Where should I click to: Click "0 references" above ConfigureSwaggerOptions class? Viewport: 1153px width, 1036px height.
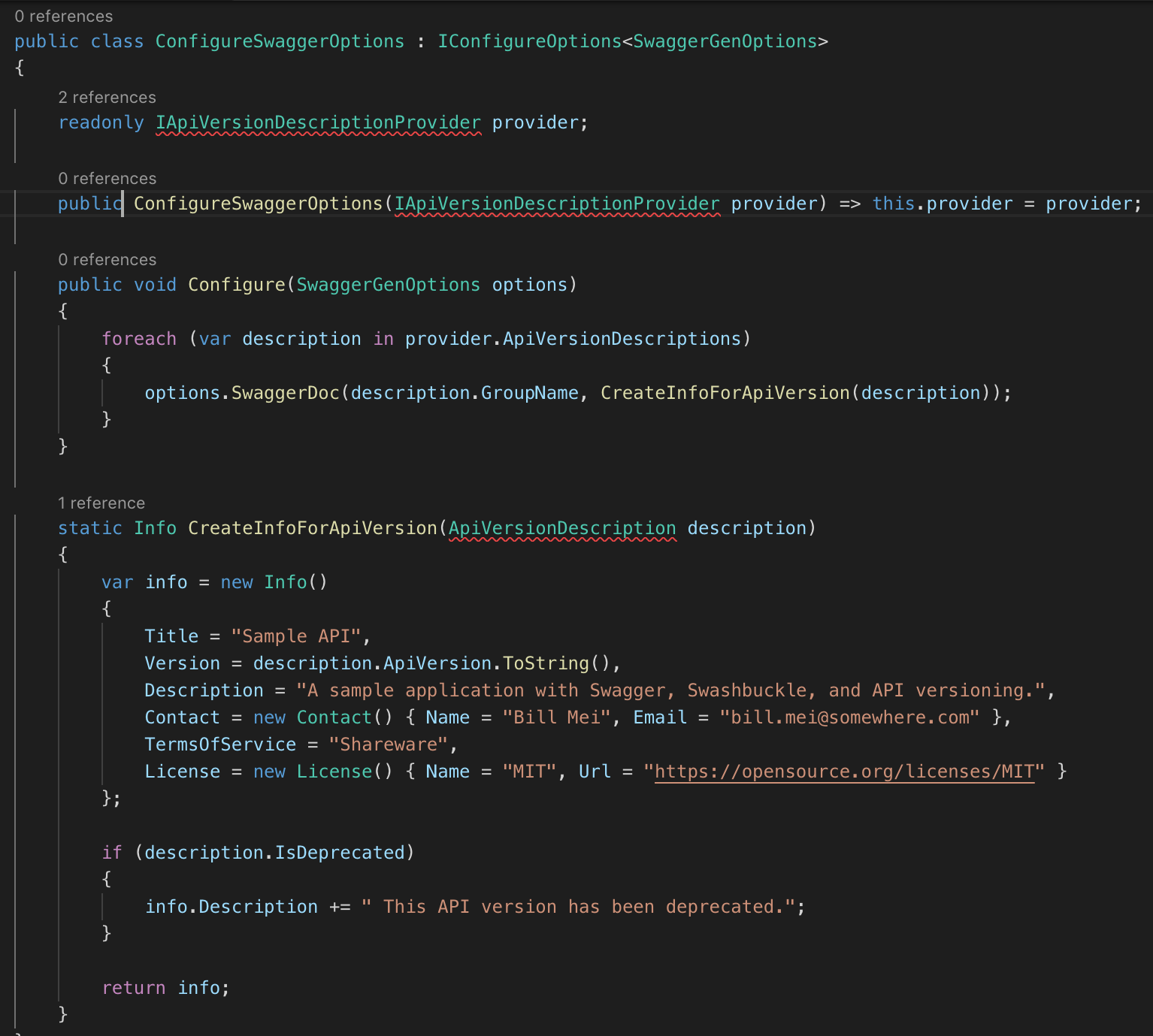[63, 16]
